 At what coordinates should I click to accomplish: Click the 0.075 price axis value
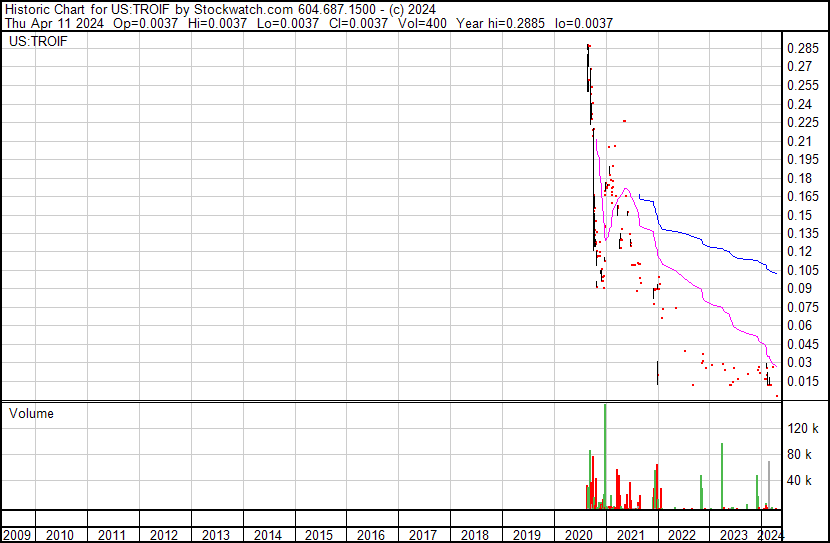click(803, 307)
